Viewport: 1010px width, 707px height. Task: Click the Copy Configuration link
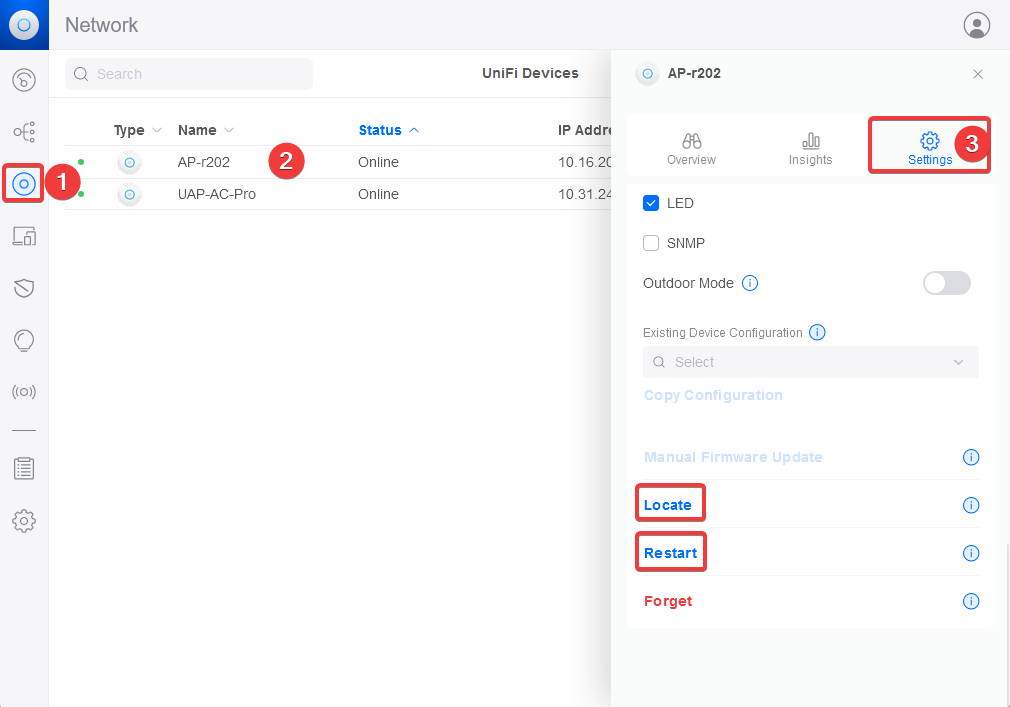(x=713, y=395)
